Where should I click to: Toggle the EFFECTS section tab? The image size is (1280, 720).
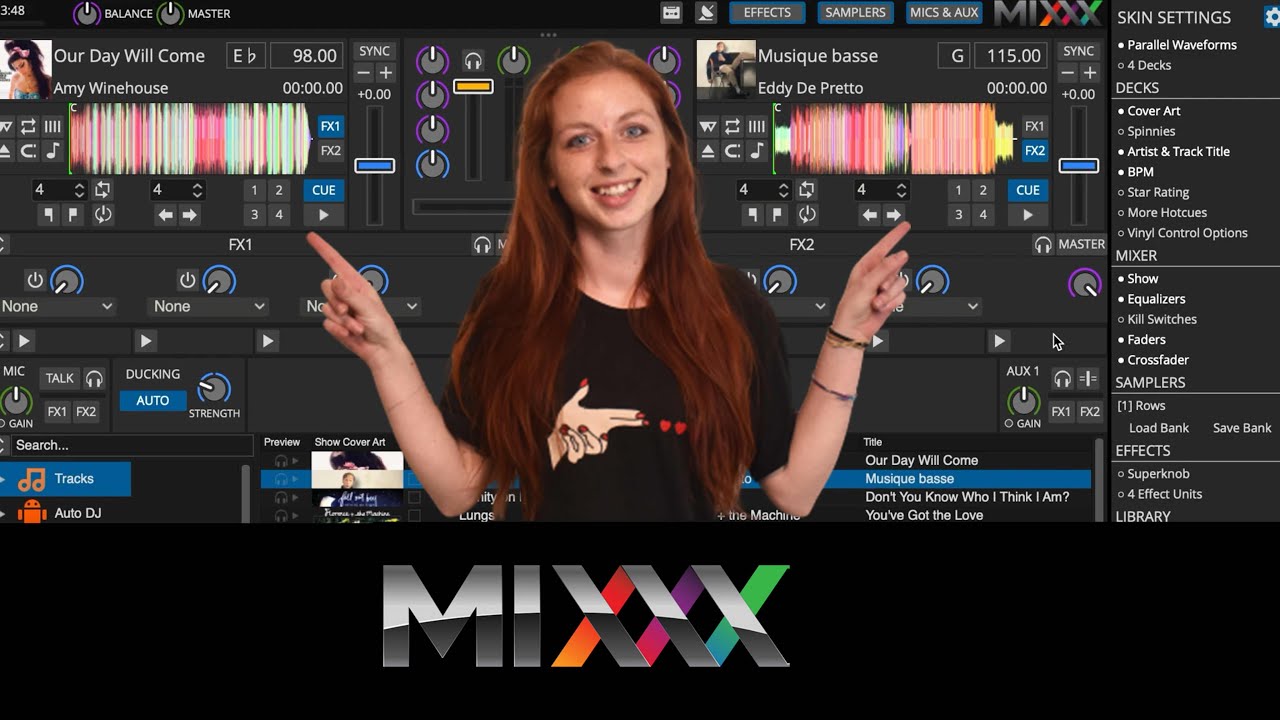tap(767, 13)
